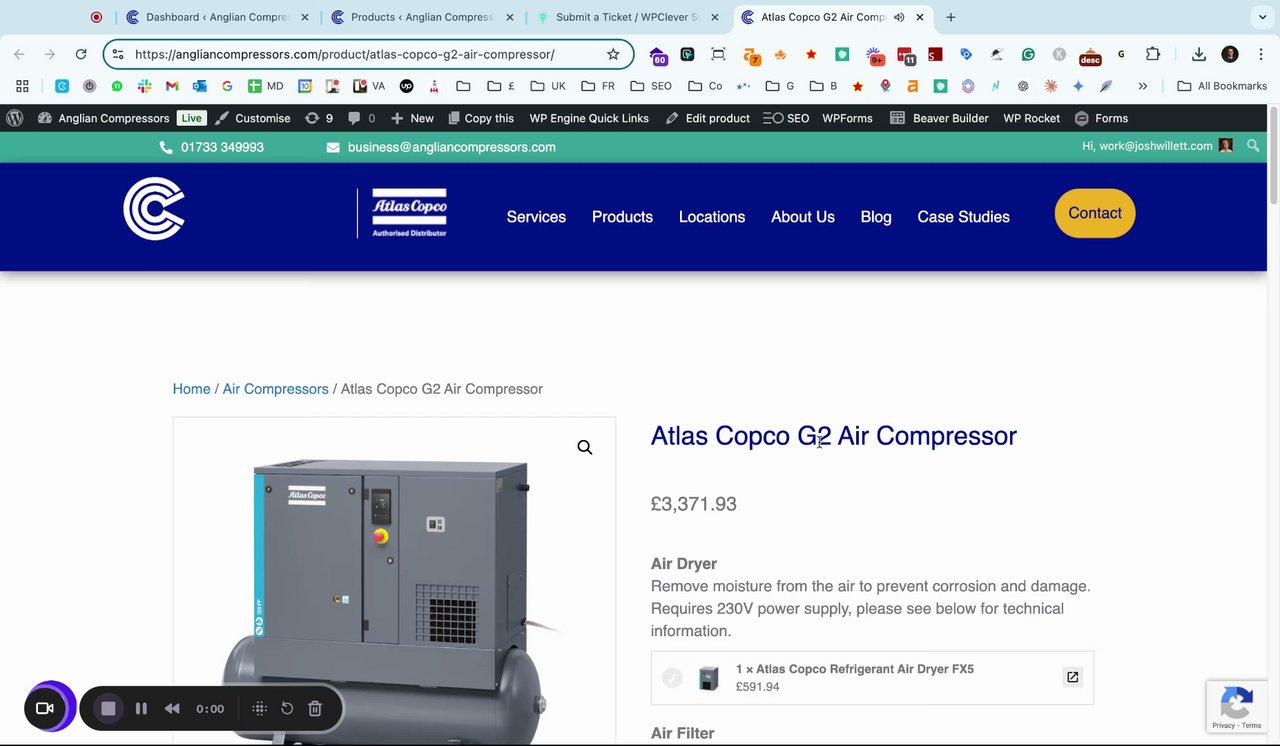Email business@angliancompressors.com link
This screenshot has height=746, width=1280.
pos(441,147)
